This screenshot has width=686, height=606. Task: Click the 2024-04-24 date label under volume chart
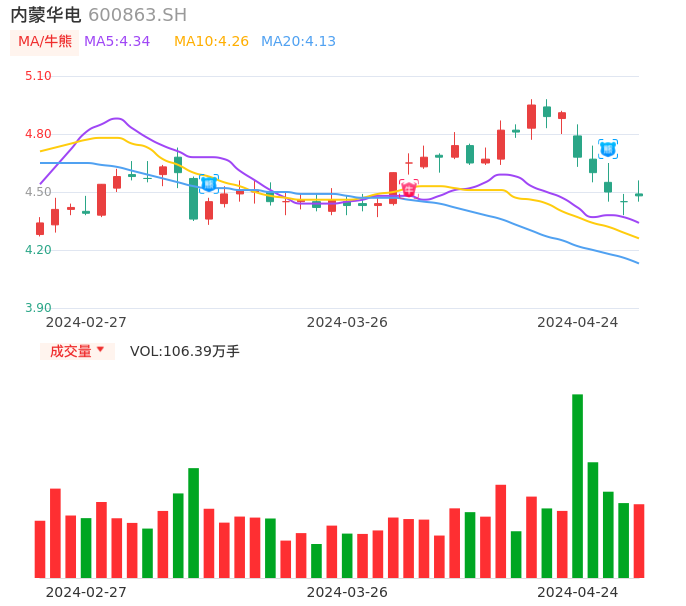(578, 592)
